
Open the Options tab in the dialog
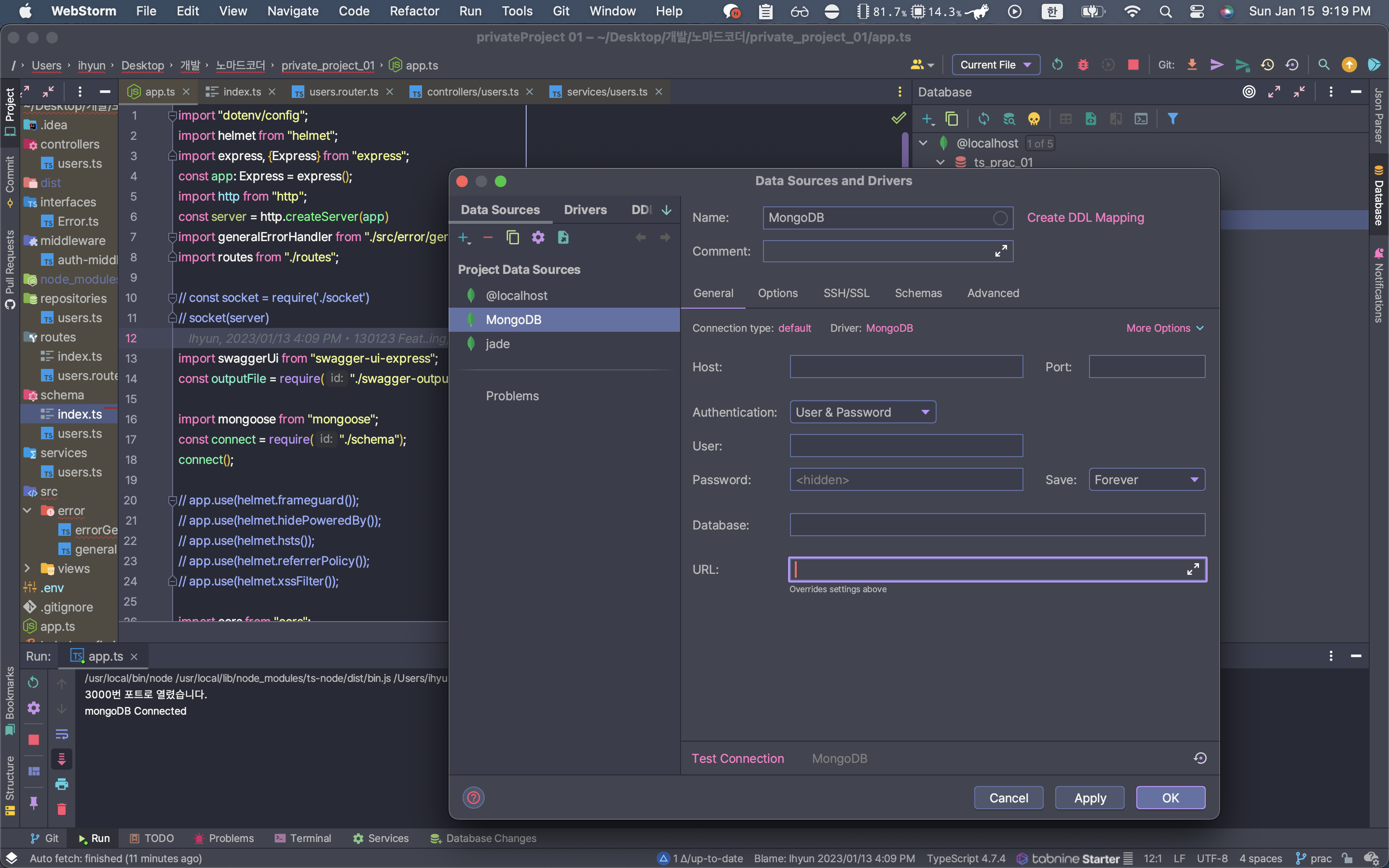pos(778,293)
